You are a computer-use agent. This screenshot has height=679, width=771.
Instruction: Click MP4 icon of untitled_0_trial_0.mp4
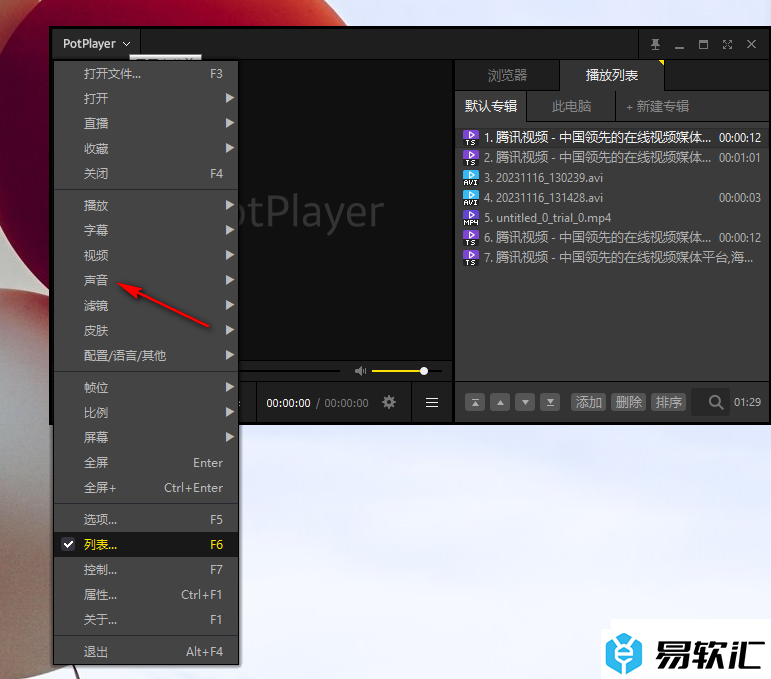coord(471,218)
